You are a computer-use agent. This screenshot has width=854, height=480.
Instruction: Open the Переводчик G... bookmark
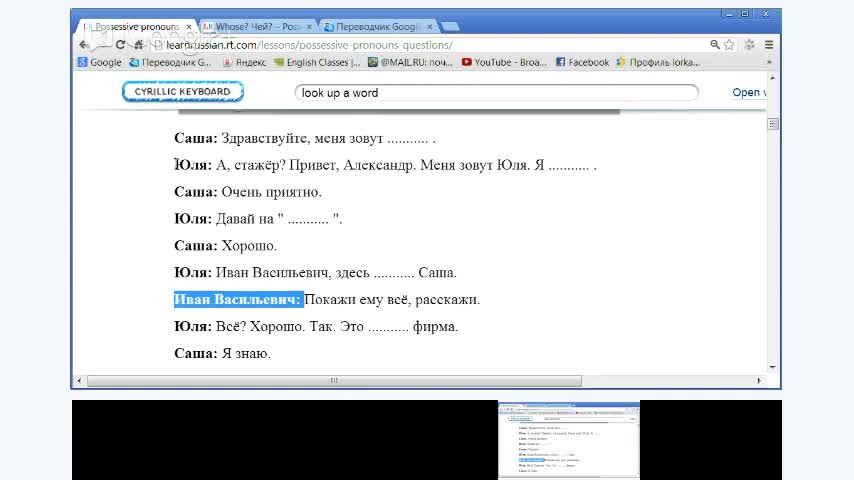tap(170, 62)
